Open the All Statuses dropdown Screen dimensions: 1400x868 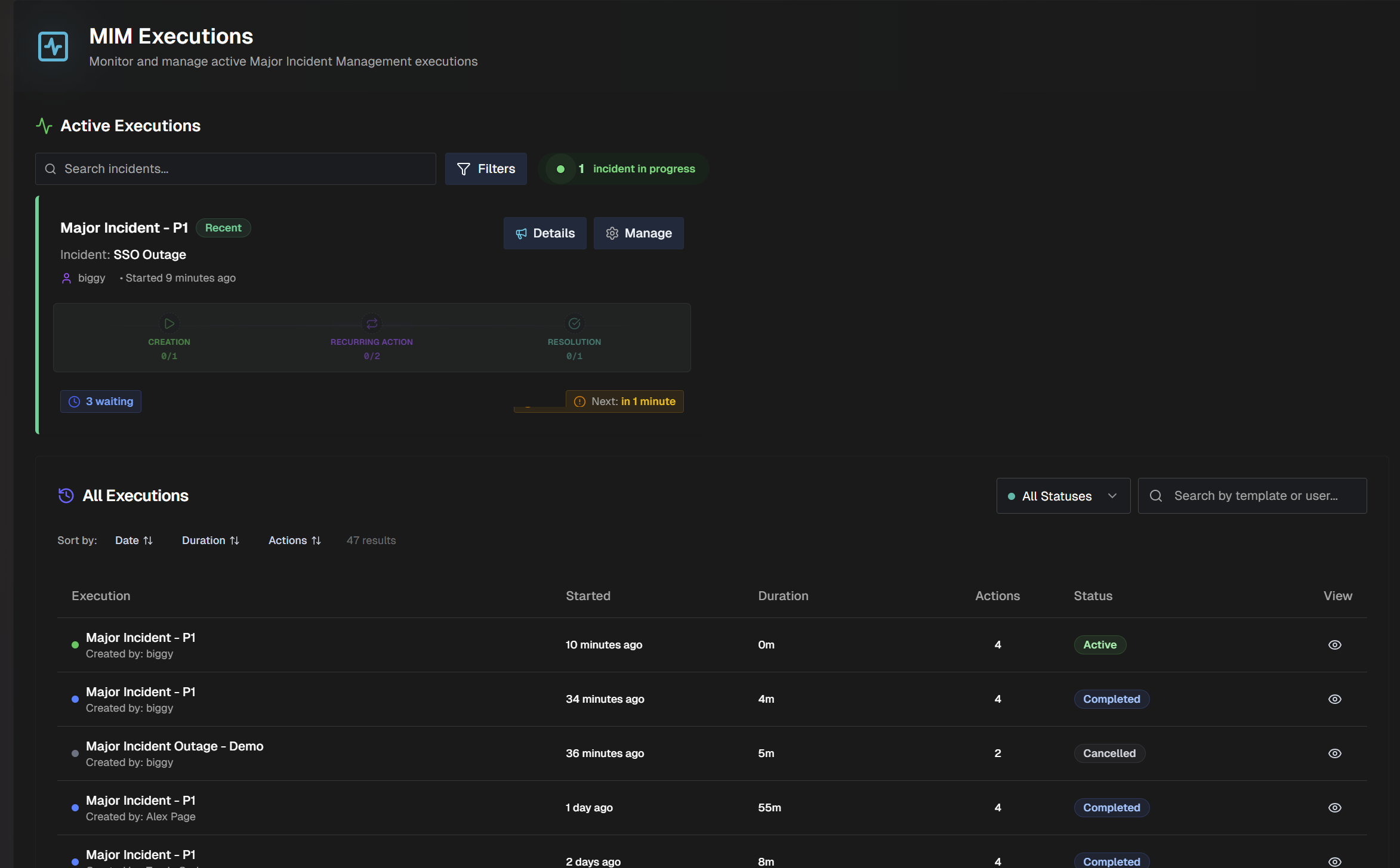coord(1063,495)
